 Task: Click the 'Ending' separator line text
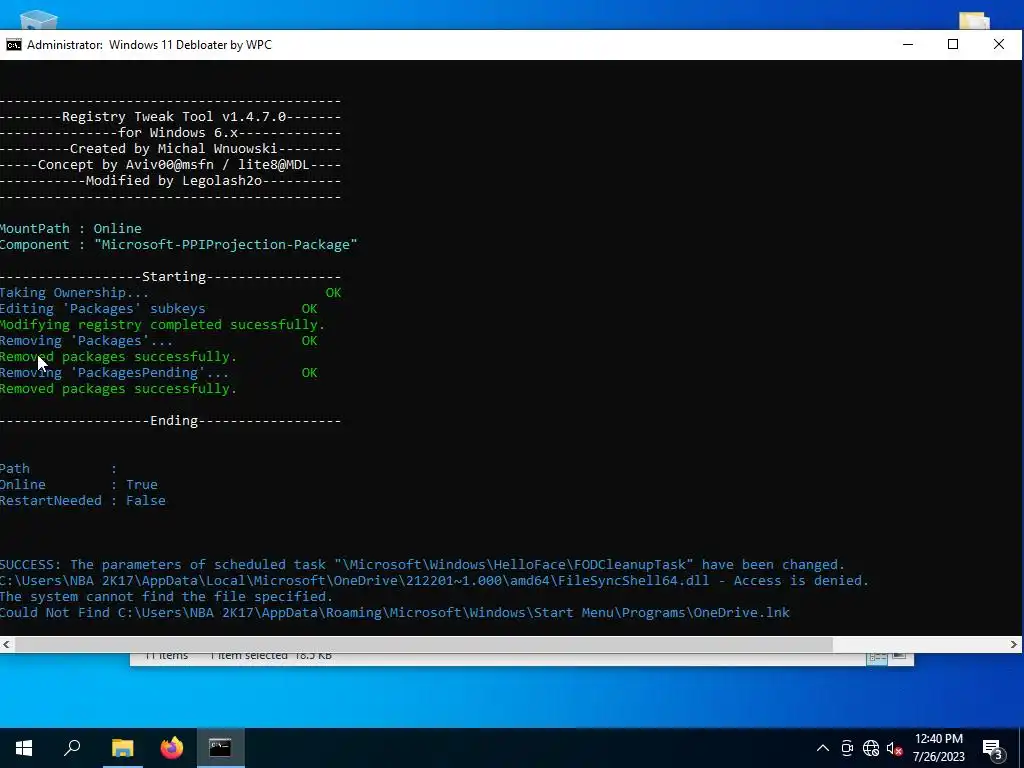click(x=174, y=421)
